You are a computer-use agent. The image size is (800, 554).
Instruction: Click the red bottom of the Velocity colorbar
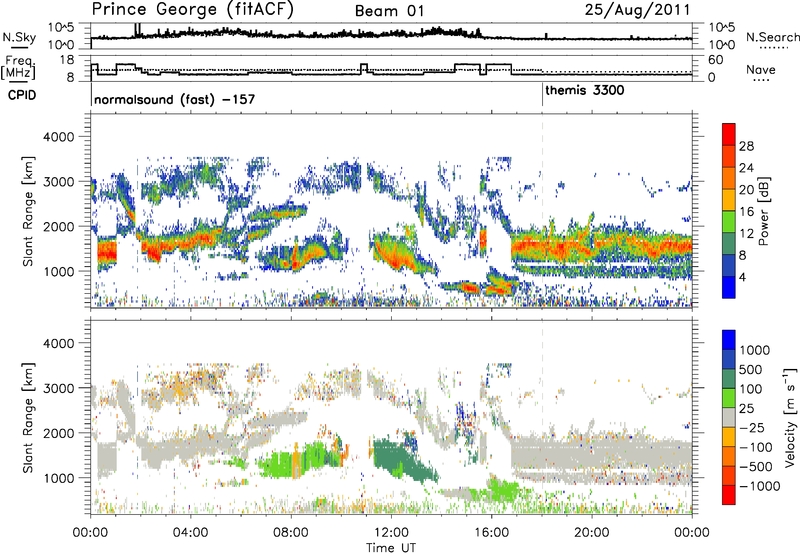point(729,495)
